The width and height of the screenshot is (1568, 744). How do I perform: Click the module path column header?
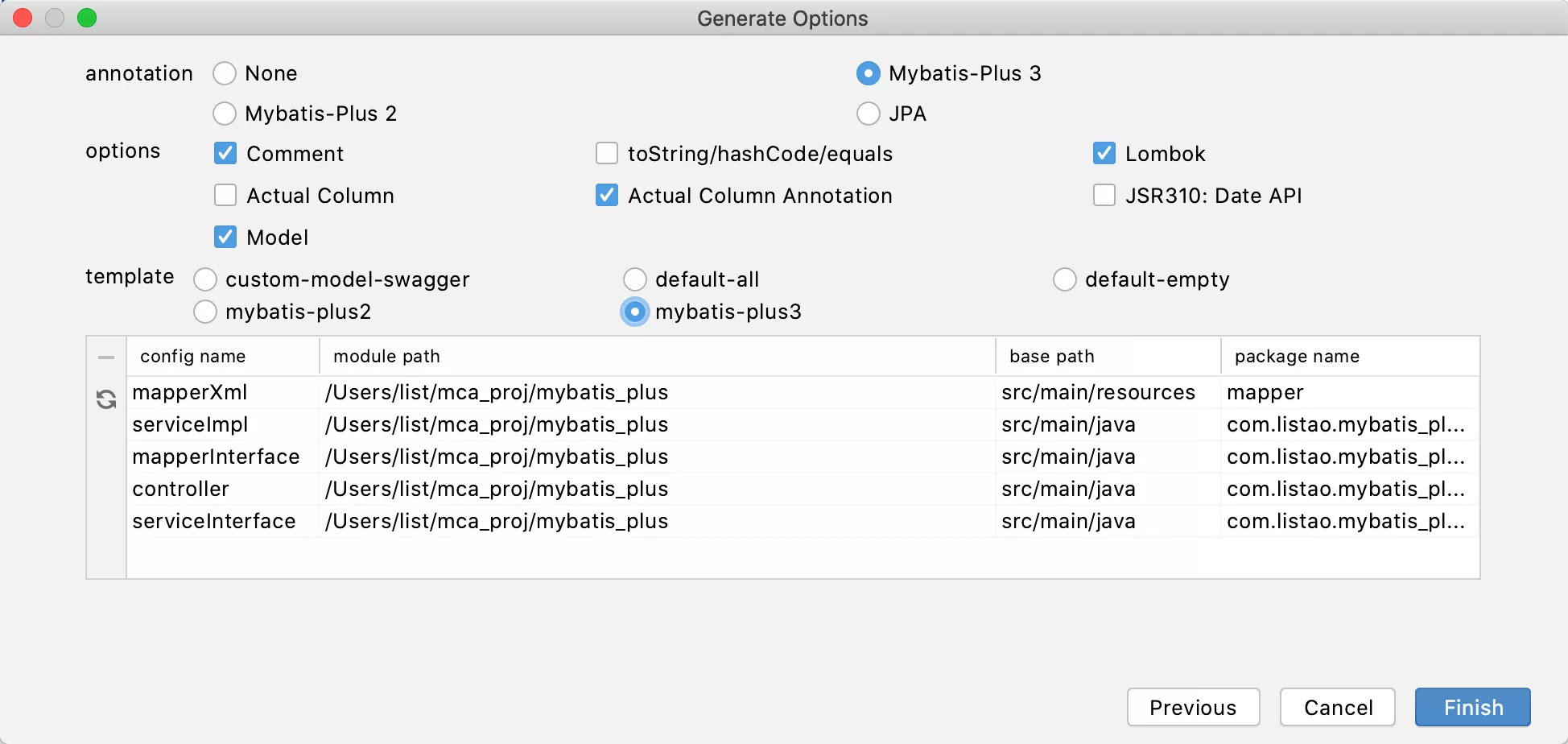(658, 356)
